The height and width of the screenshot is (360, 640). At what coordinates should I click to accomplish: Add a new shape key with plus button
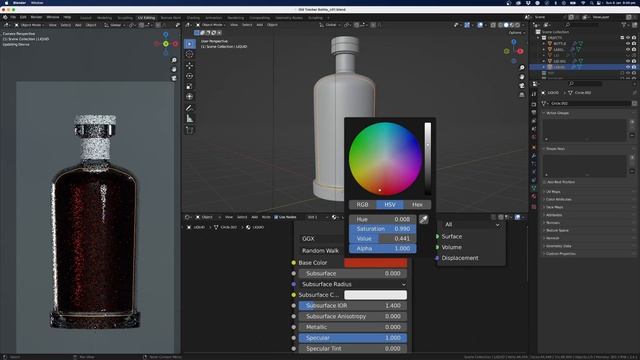point(632,158)
